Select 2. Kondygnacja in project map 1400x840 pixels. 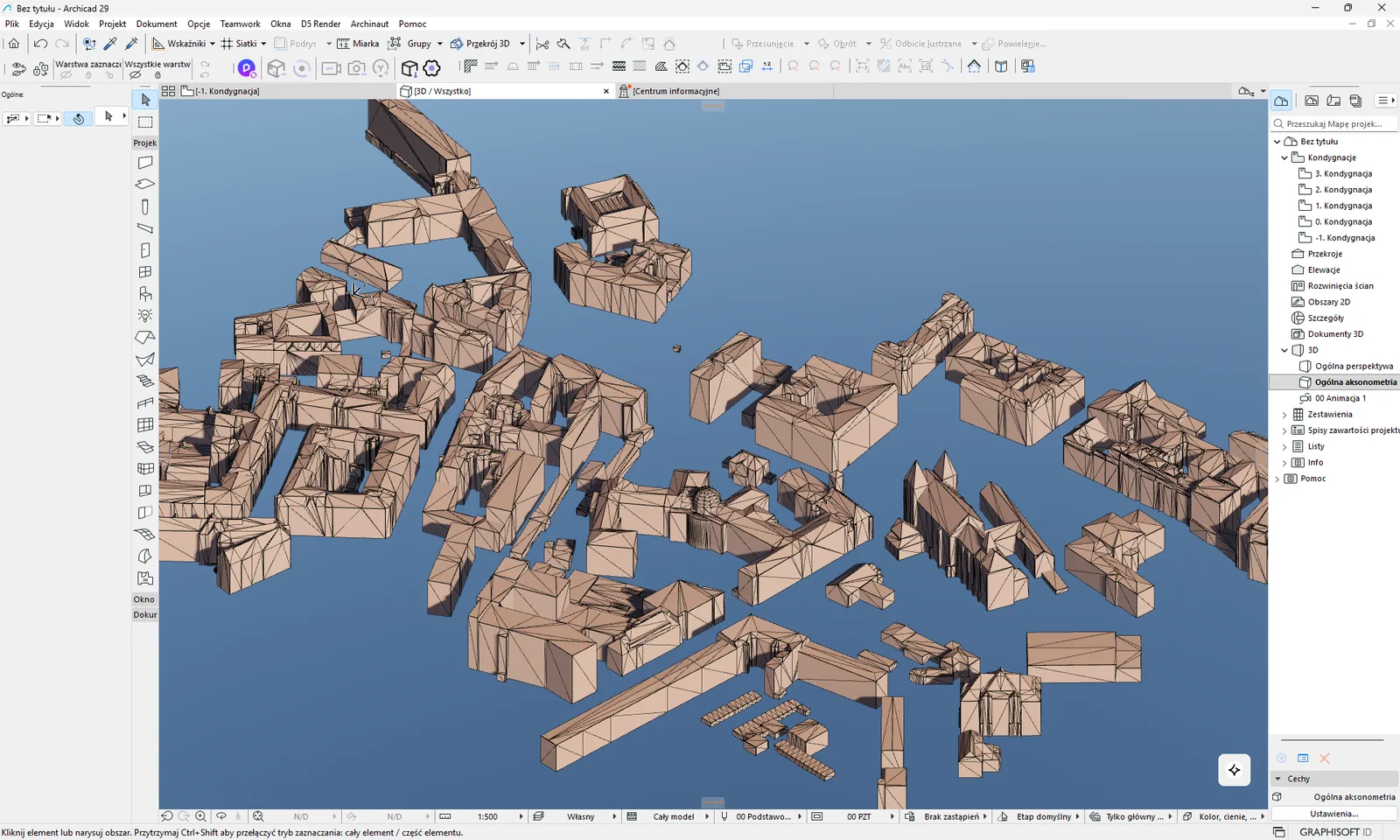[x=1343, y=190]
